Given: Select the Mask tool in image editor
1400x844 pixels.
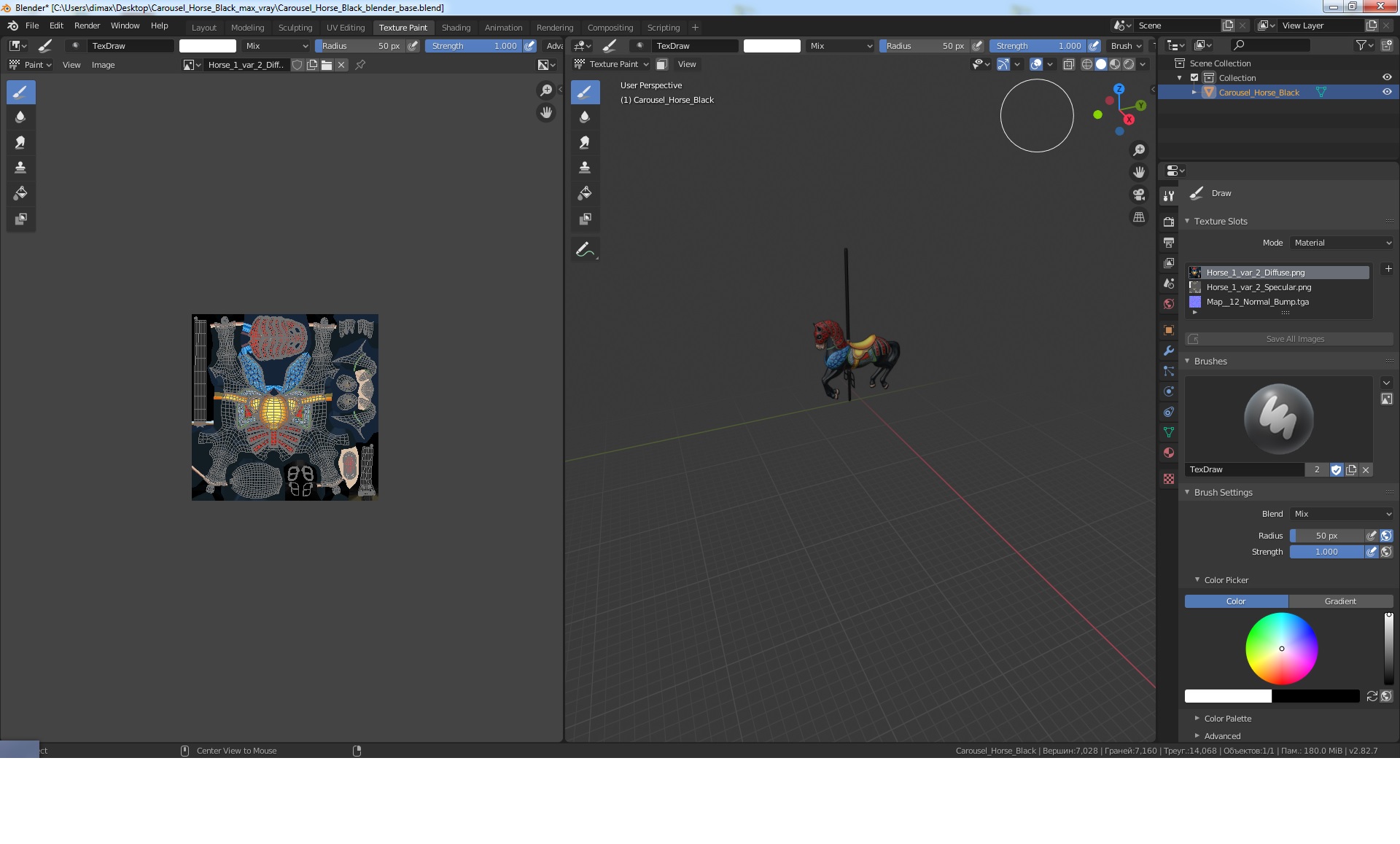Looking at the screenshot, I should 20,219.
